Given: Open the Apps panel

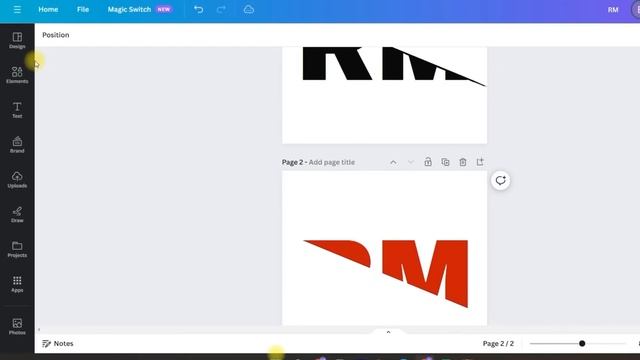Looking at the screenshot, I should click(x=17, y=284).
